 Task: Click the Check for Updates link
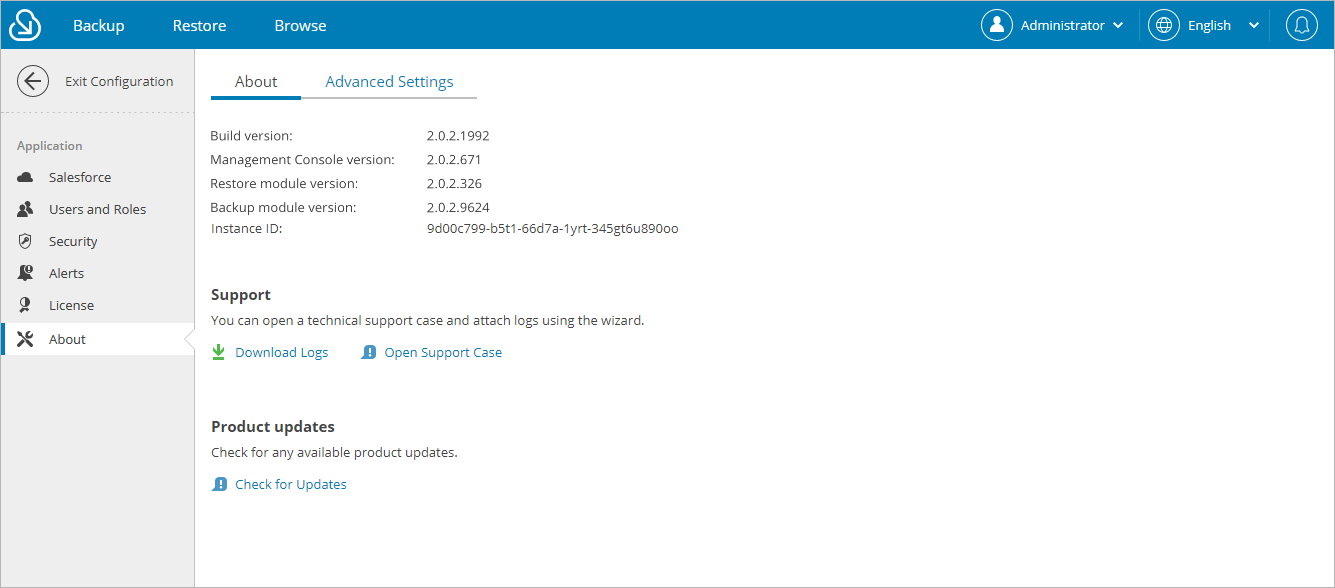tap(291, 484)
